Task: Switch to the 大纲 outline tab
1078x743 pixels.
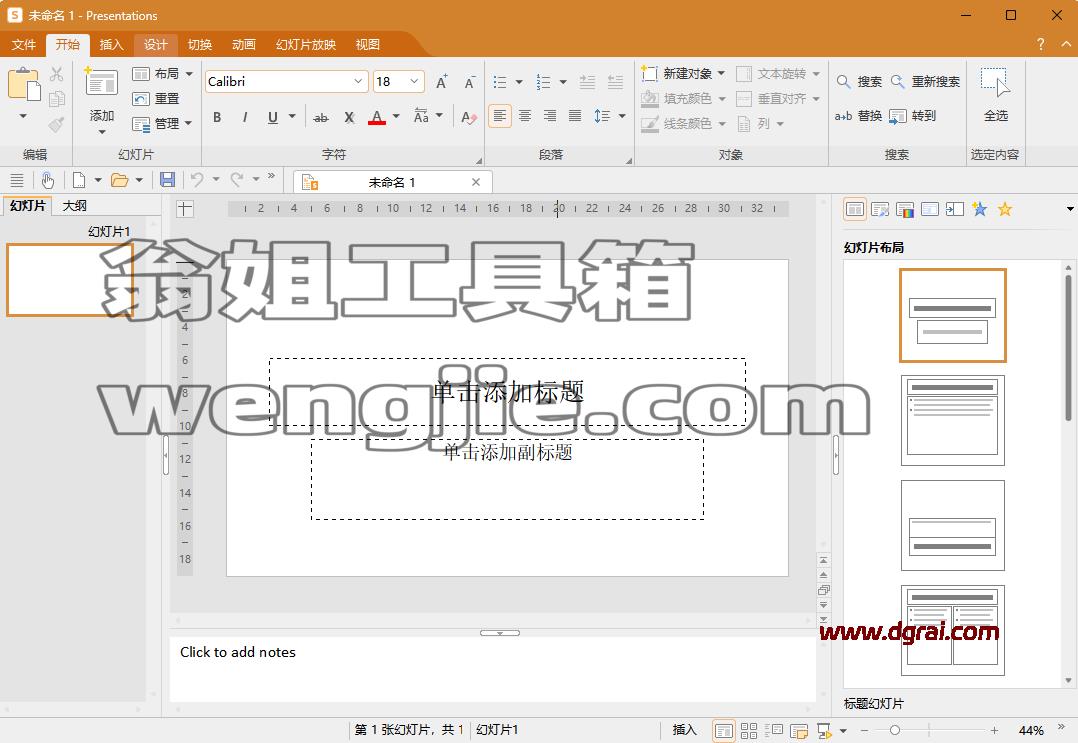Action: point(75,206)
